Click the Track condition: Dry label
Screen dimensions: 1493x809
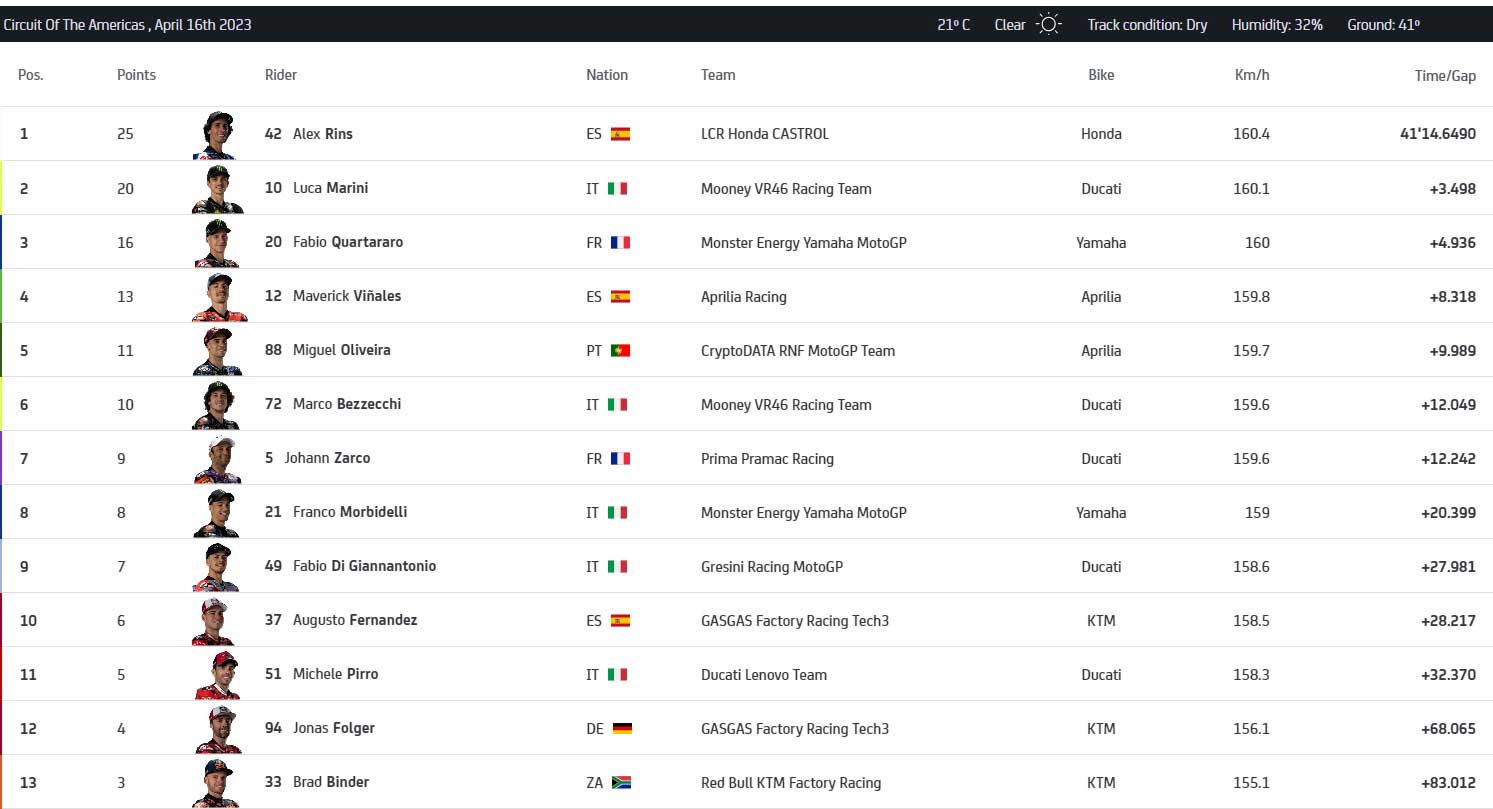1147,25
